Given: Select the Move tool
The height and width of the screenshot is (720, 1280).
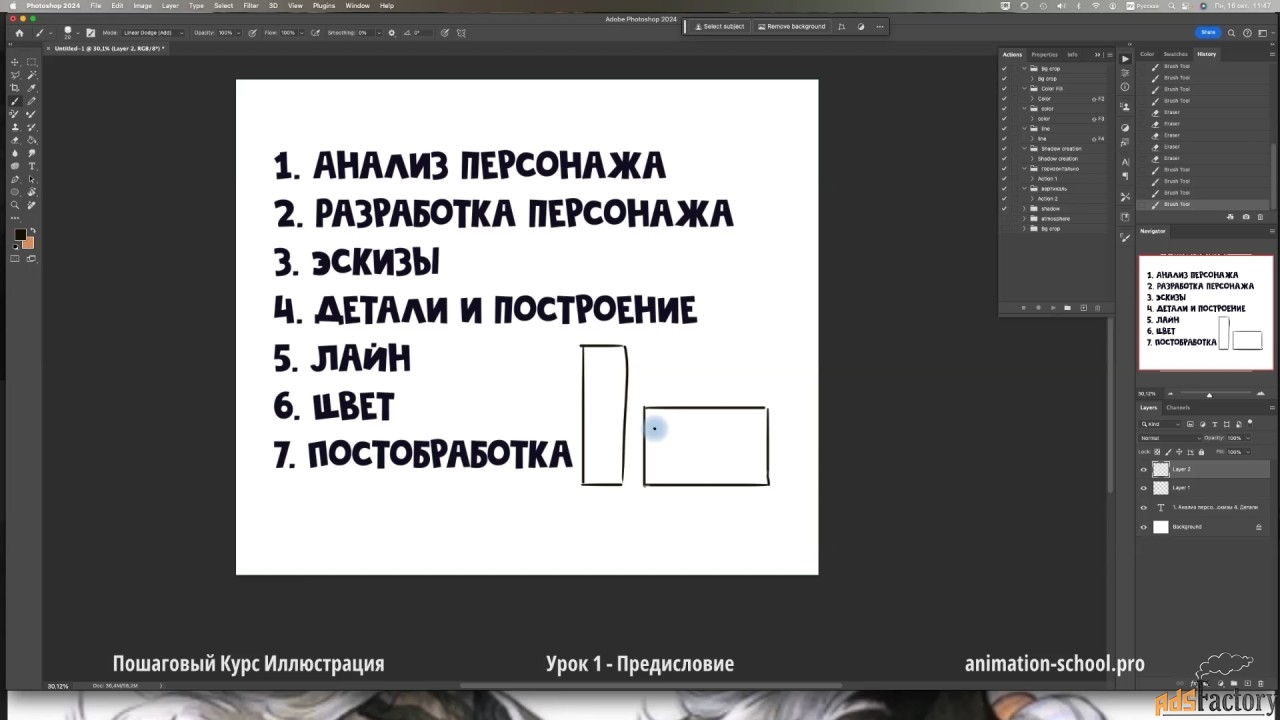Looking at the screenshot, I should [x=15, y=62].
